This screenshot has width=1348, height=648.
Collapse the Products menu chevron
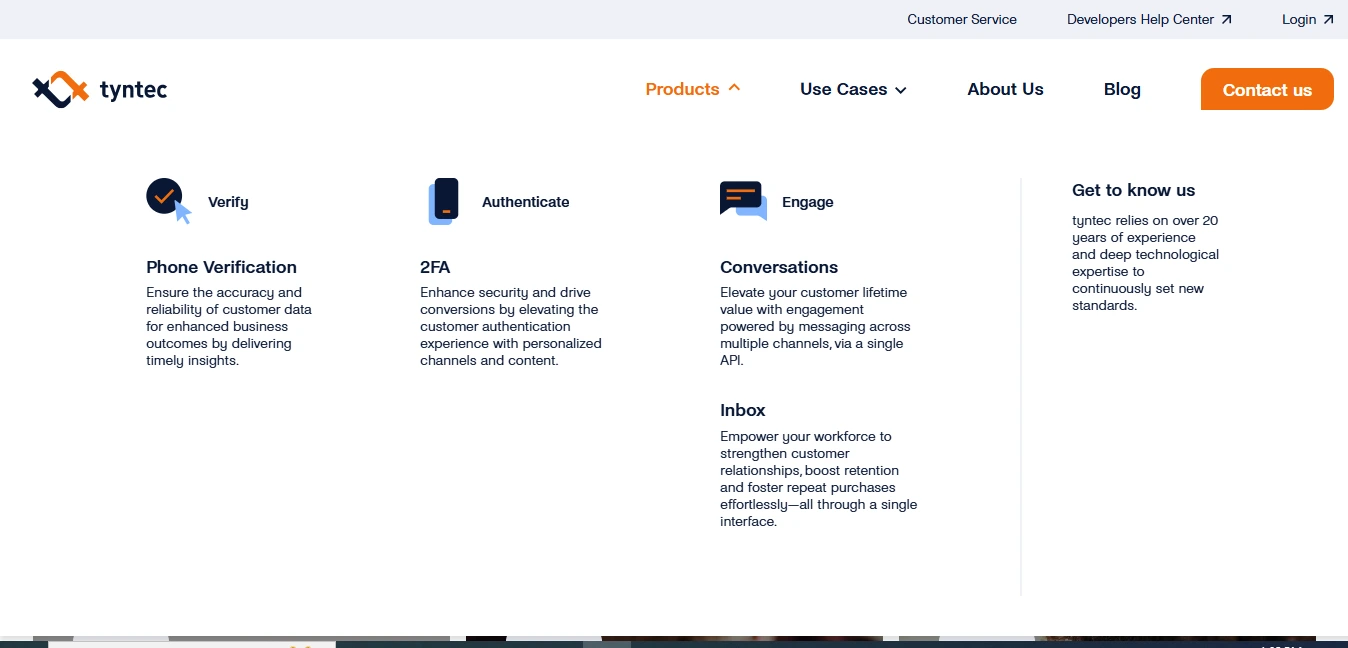734,88
